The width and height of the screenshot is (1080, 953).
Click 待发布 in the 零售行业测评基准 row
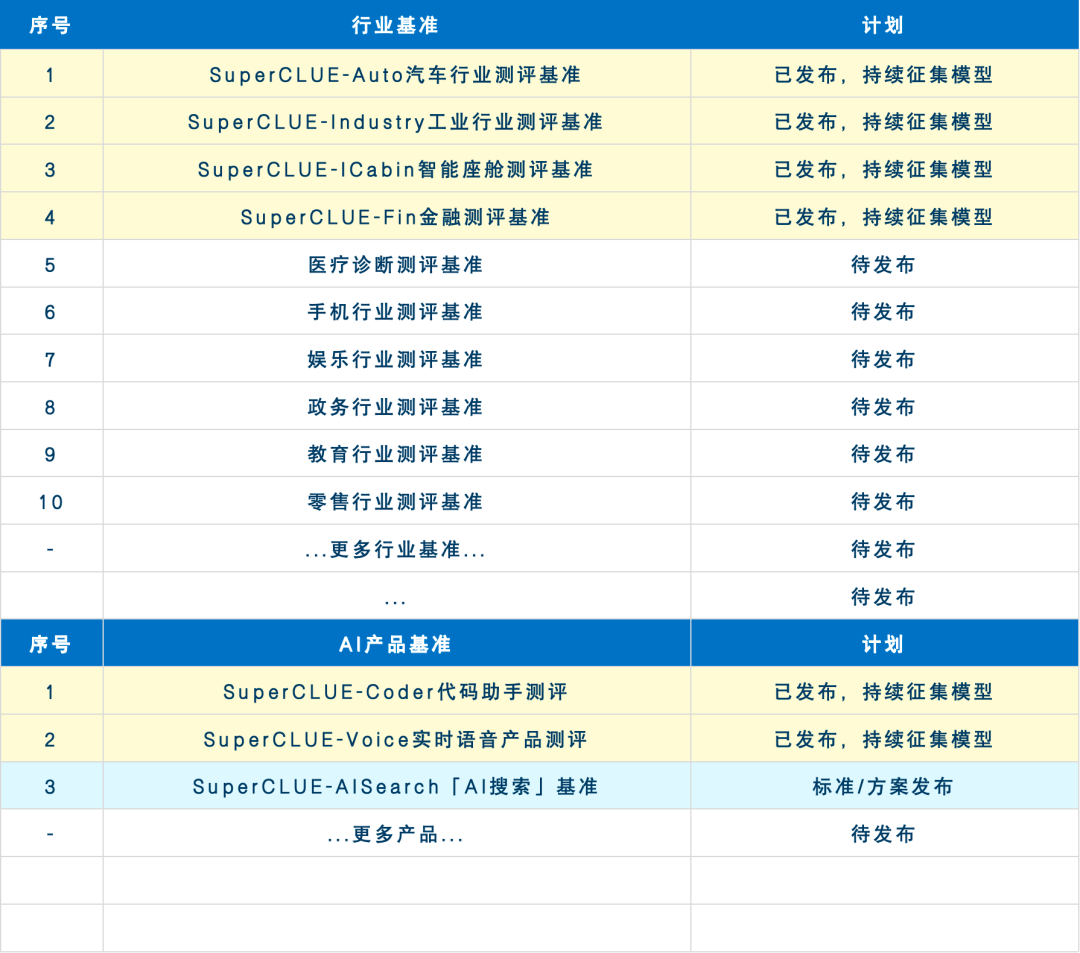click(883, 502)
